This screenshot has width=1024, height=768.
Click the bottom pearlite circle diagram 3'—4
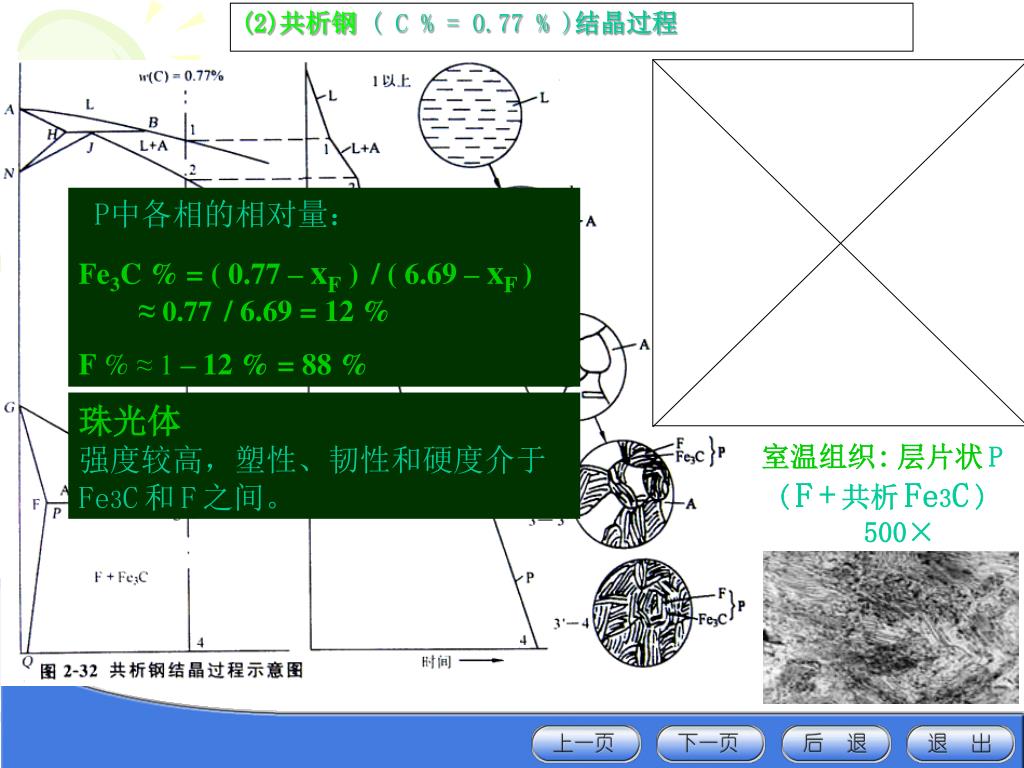(644, 612)
